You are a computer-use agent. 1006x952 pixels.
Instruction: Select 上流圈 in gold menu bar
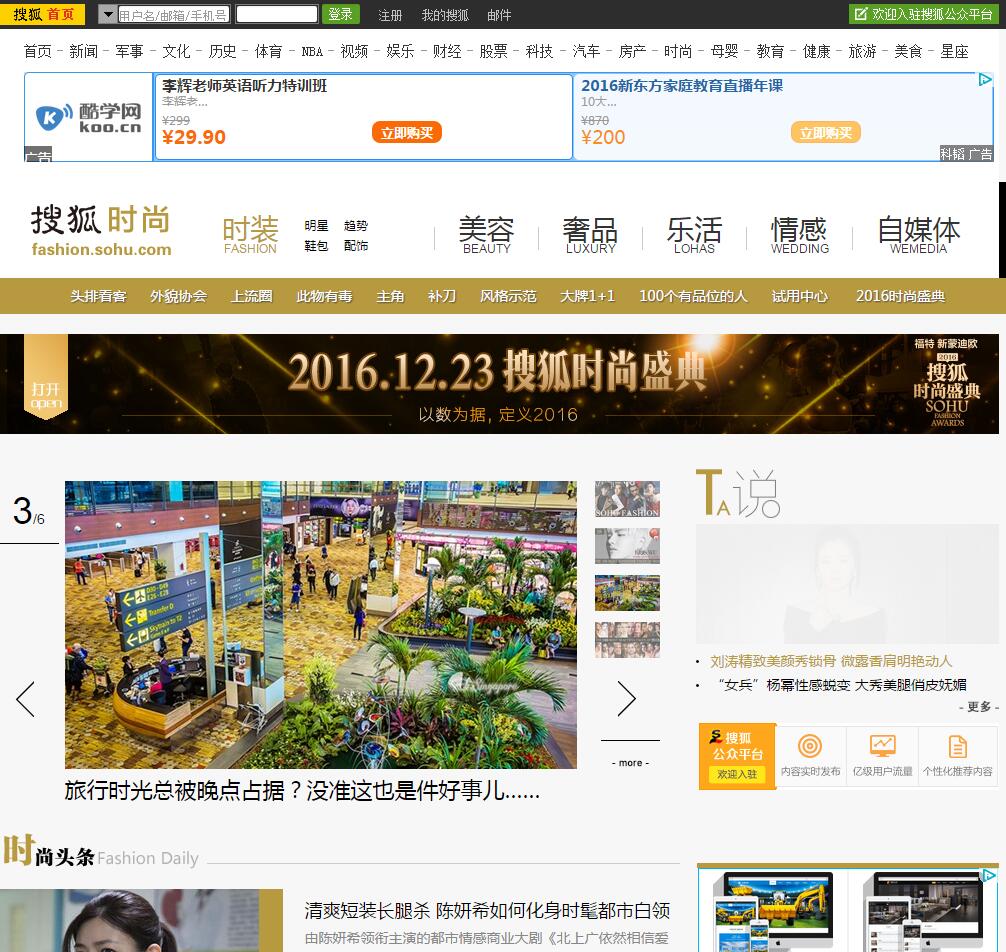click(x=252, y=296)
